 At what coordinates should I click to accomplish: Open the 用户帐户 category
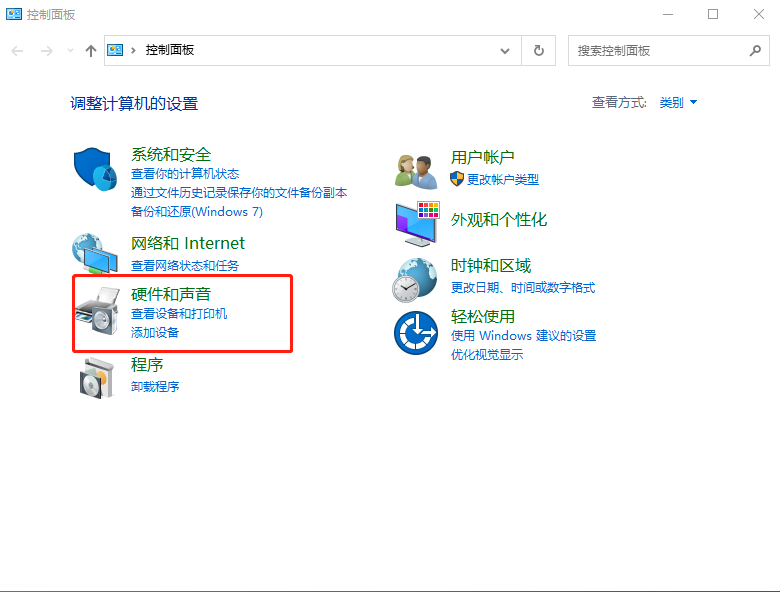point(483,157)
